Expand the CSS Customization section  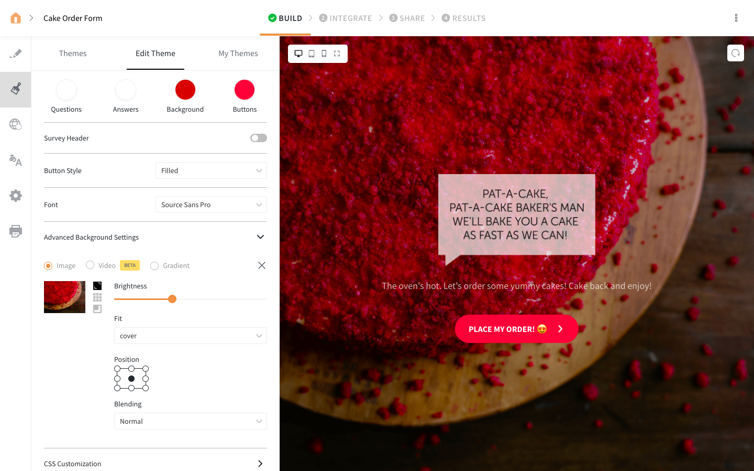click(155, 463)
